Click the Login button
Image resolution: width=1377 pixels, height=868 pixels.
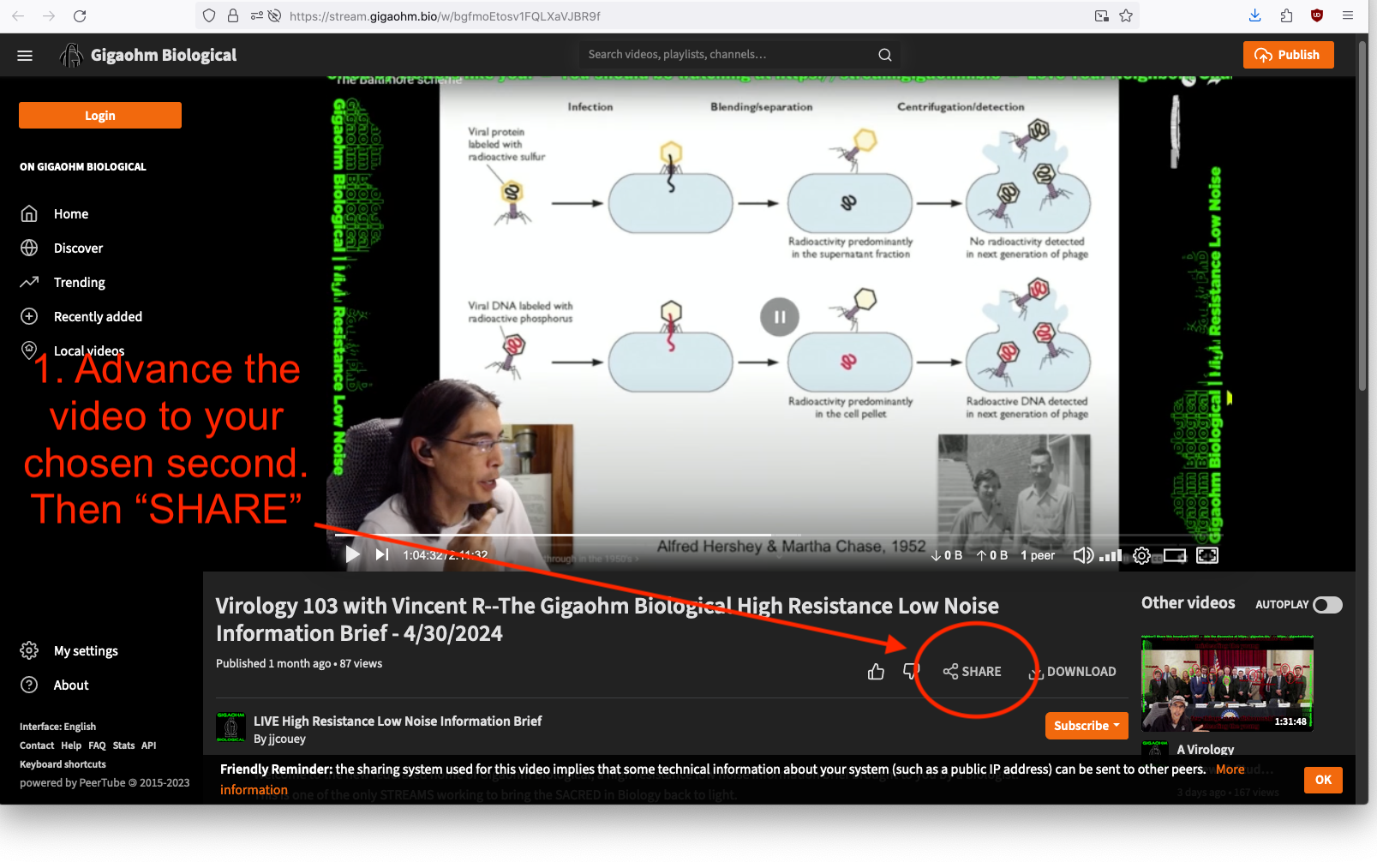pos(100,116)
